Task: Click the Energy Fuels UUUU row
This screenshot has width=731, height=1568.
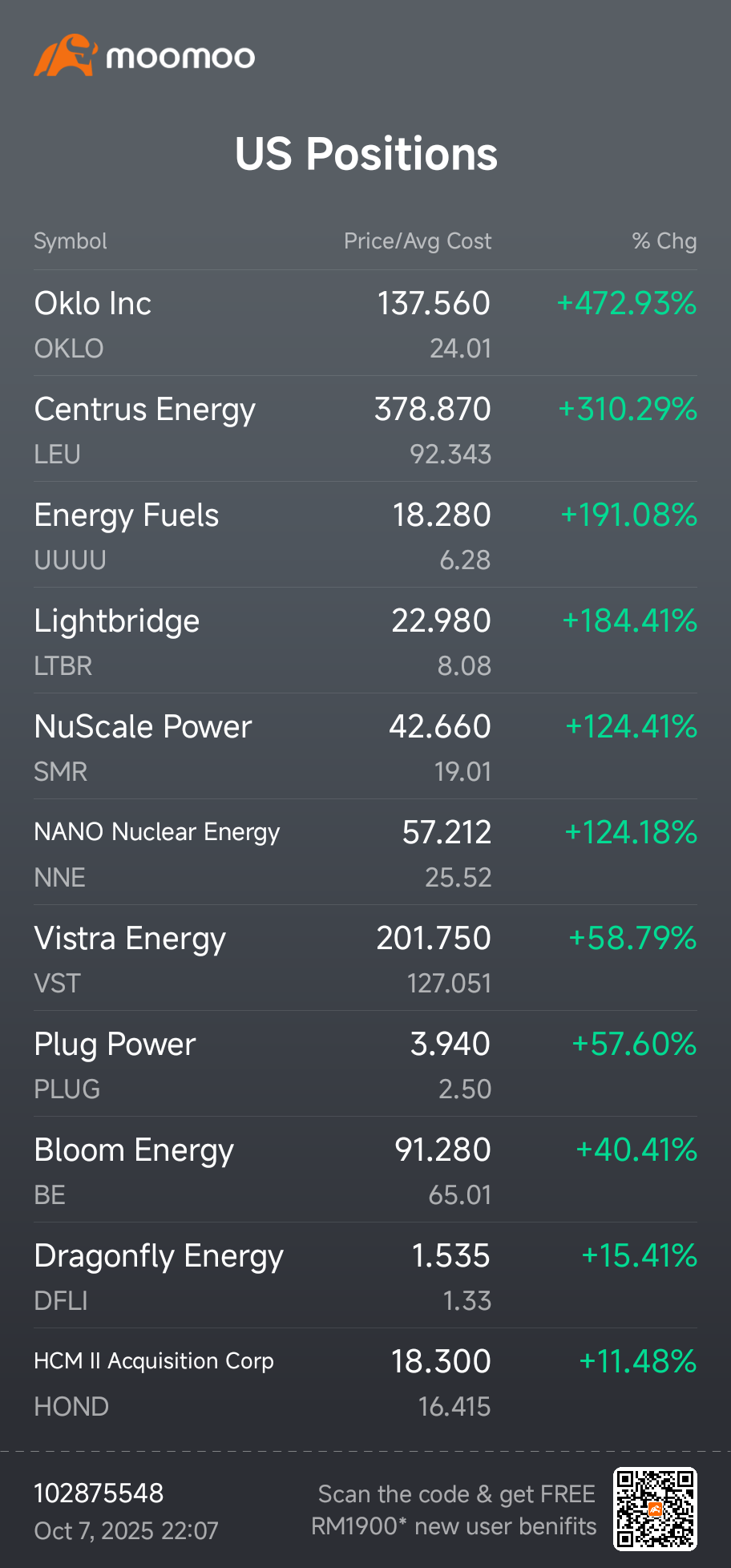Action: 365,535
